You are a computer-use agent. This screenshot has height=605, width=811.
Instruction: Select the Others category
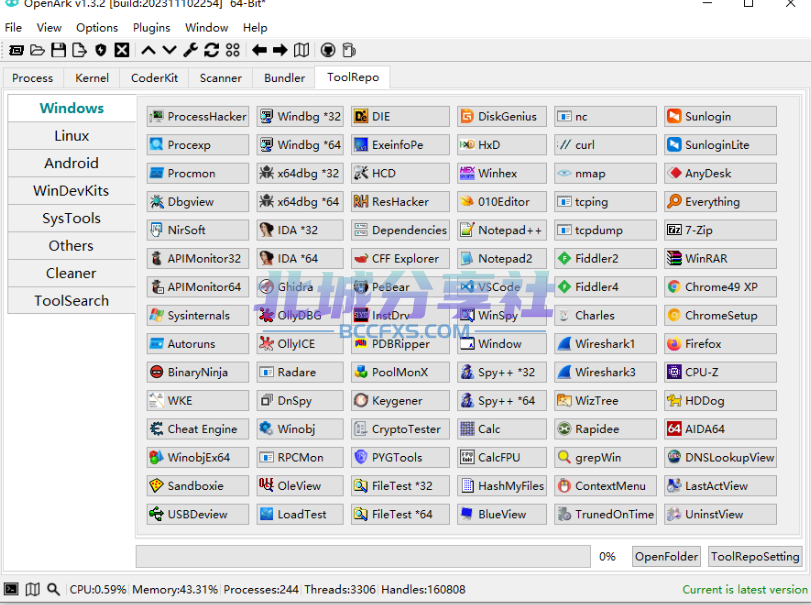(71, 245)
